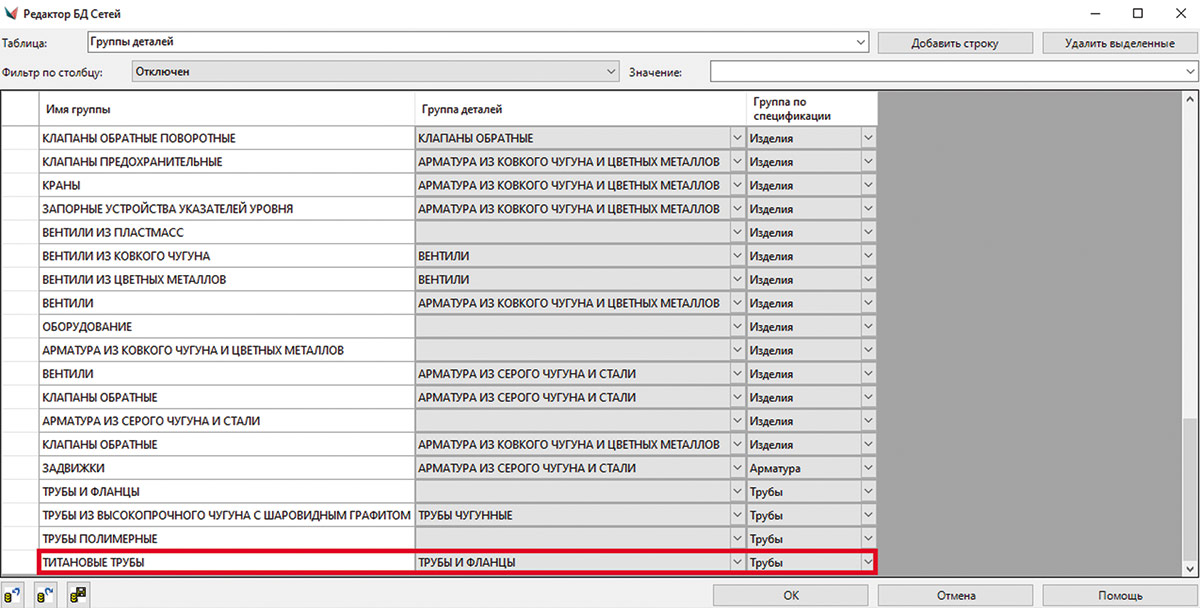Image resolution: width=1200 pixels, height=608 pixels.
Task: Click the database redo icon
Action: point(45,596)
